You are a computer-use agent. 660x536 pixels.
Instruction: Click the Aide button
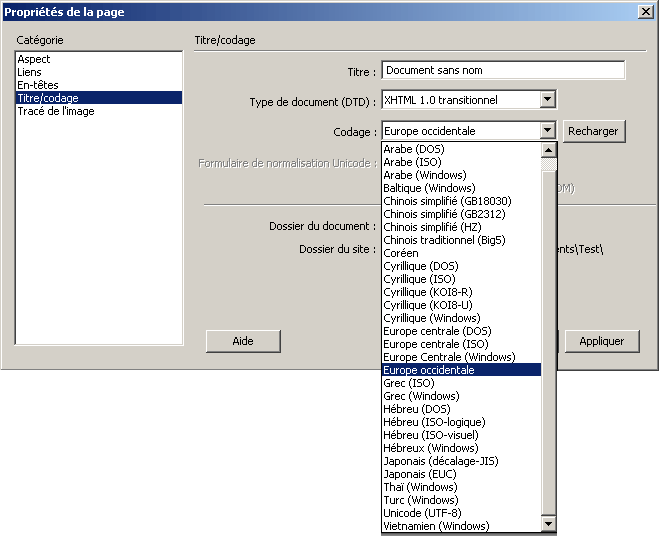click(x=243, y=341)
